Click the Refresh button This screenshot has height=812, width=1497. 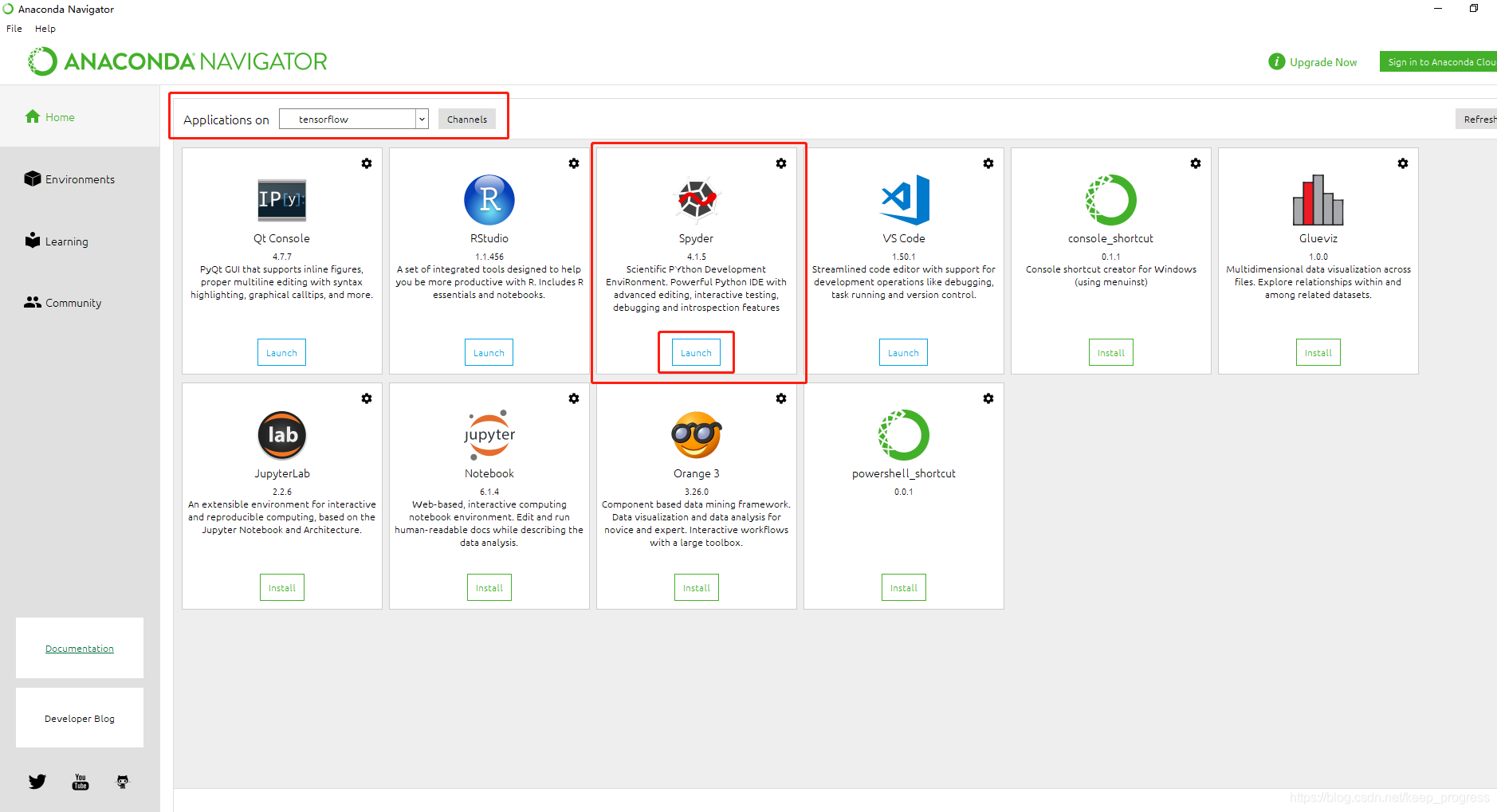[x=1476, y=119]
